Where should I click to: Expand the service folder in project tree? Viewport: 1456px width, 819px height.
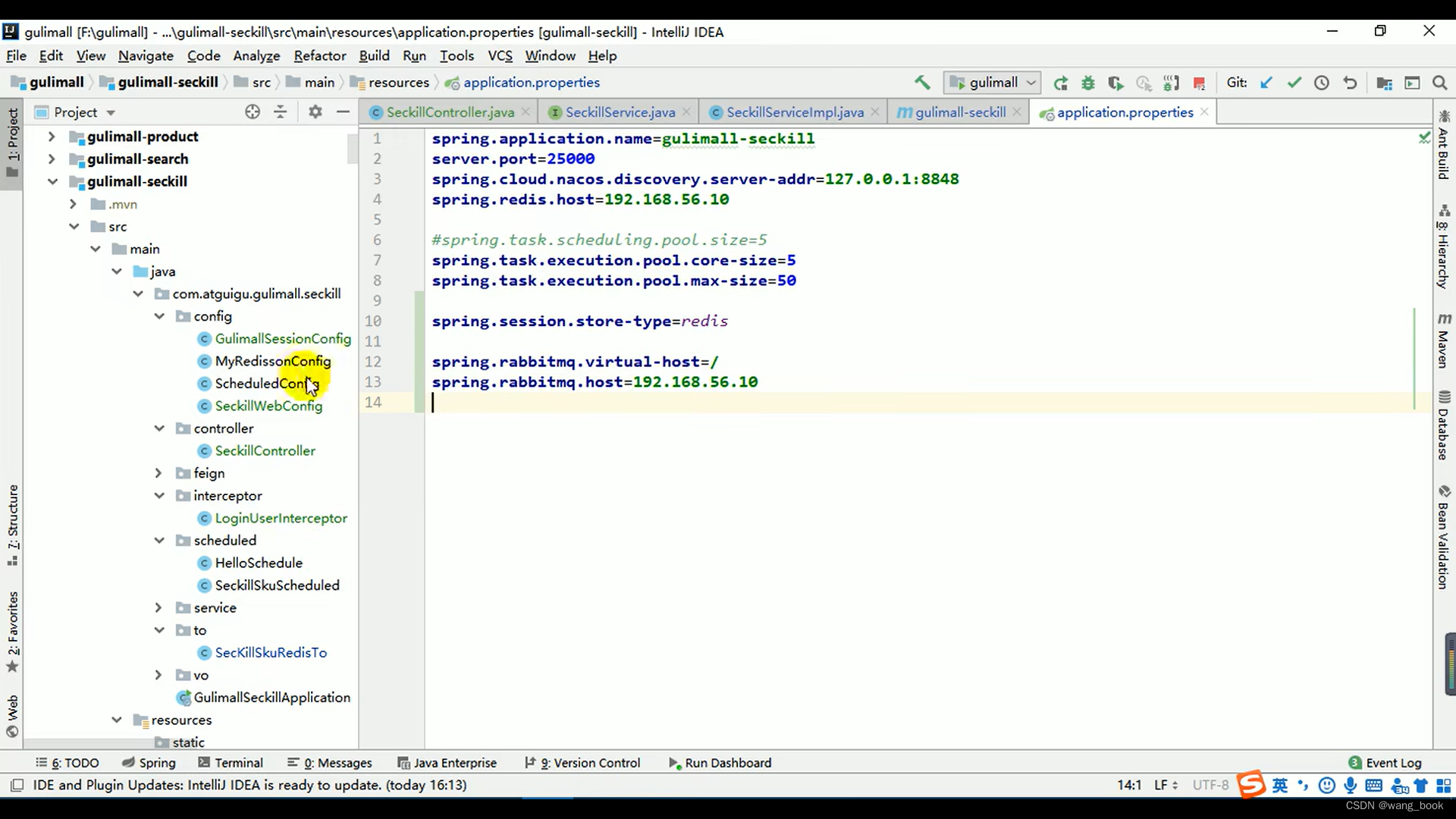[x=158, y=607]
